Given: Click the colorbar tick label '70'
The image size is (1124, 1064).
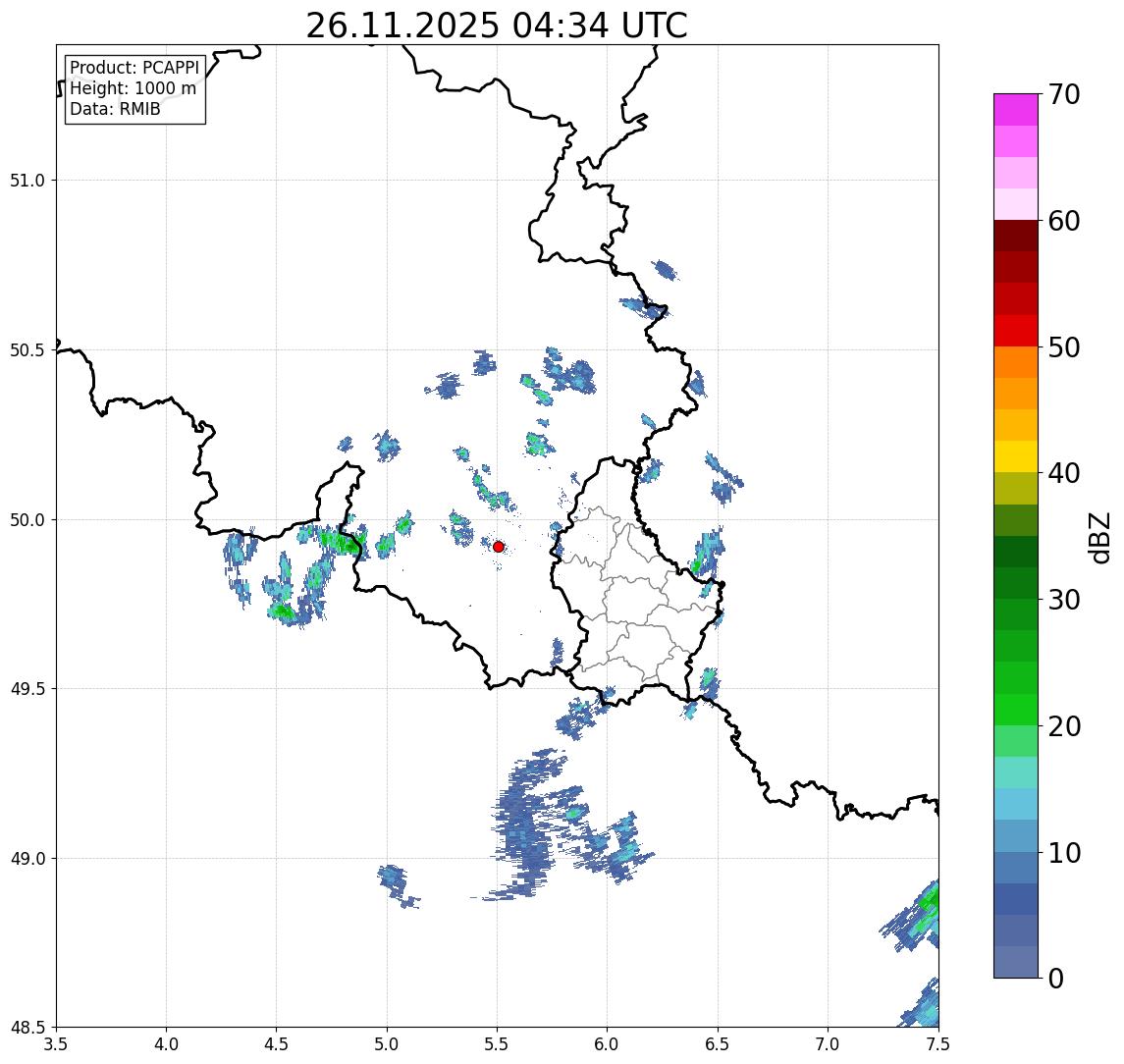Looking at the screenshot, I should click(1064, 94).
